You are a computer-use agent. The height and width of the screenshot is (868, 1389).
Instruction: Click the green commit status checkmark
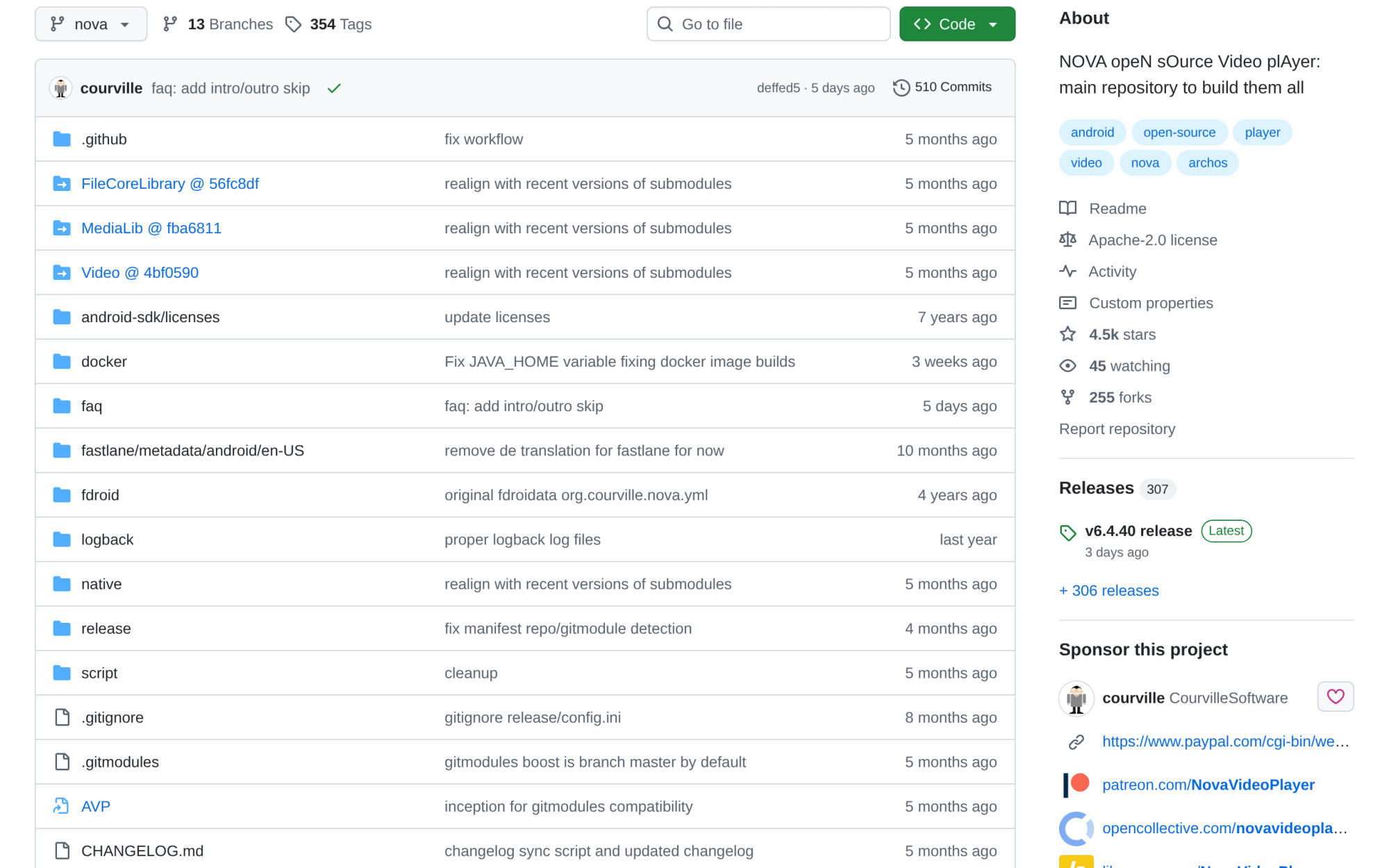[x=334, y=88]
